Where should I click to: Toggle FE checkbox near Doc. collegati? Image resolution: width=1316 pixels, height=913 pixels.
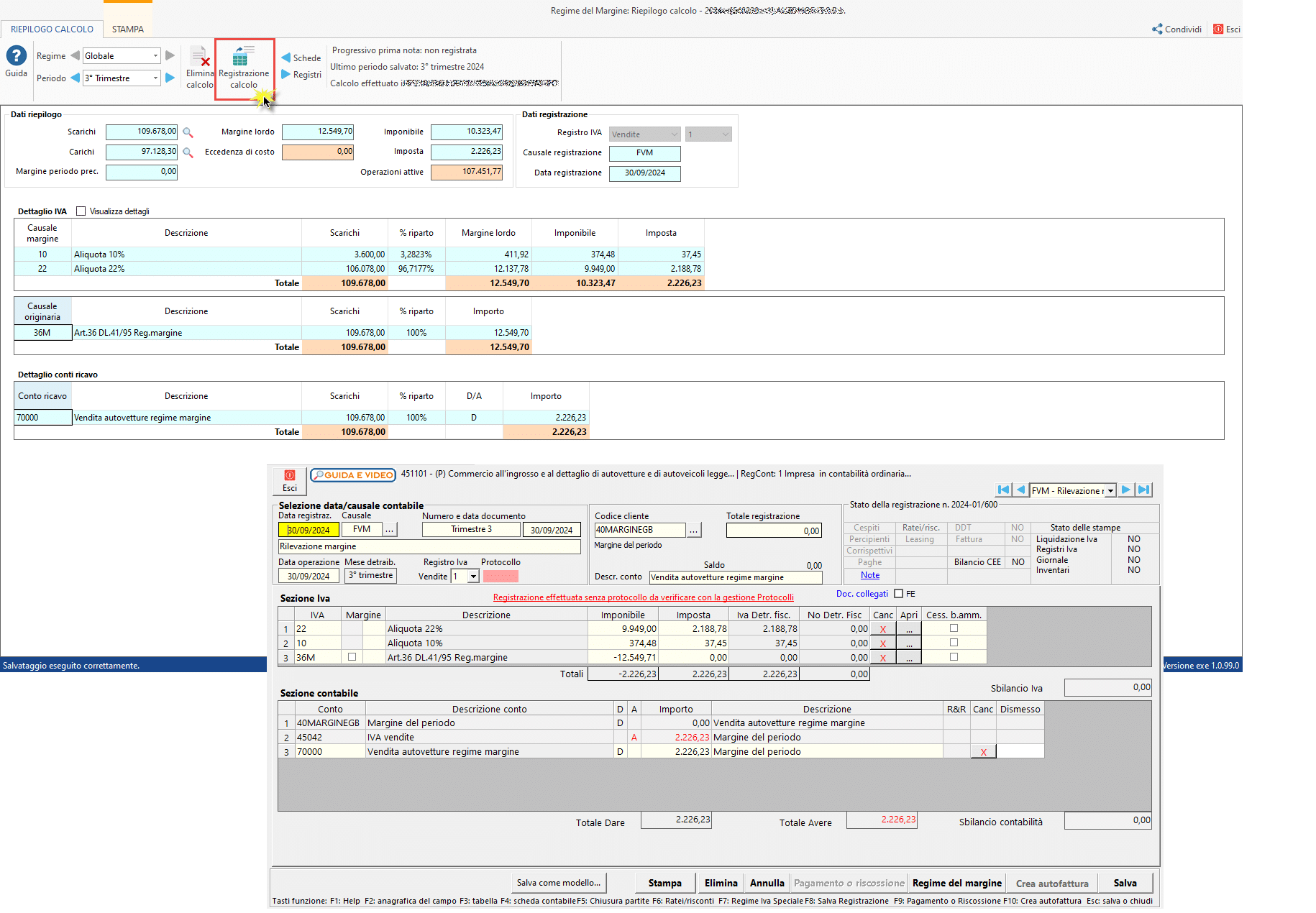(898, 594)
